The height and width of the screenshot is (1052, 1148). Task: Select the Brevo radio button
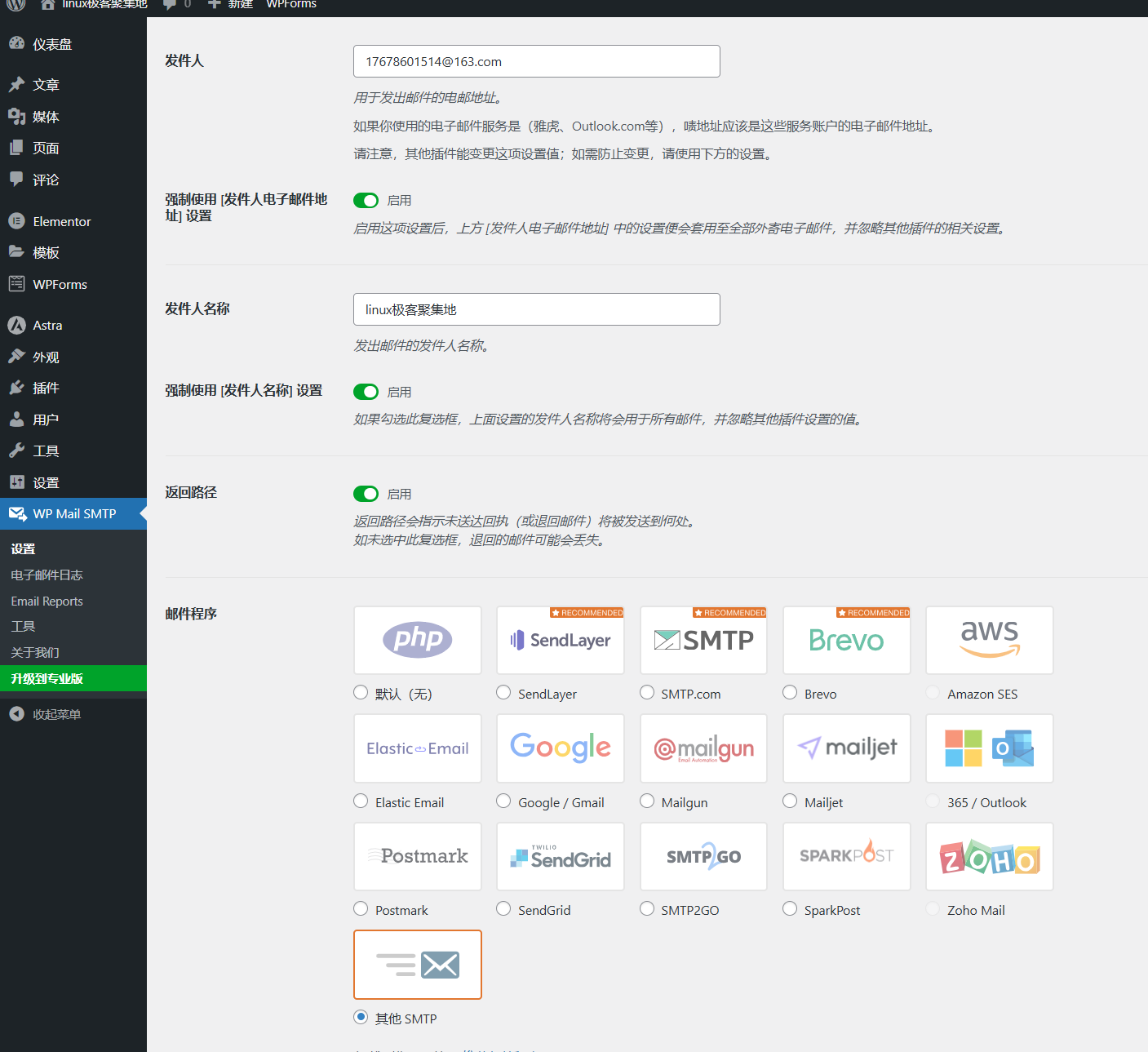click(x=790, y=692)
